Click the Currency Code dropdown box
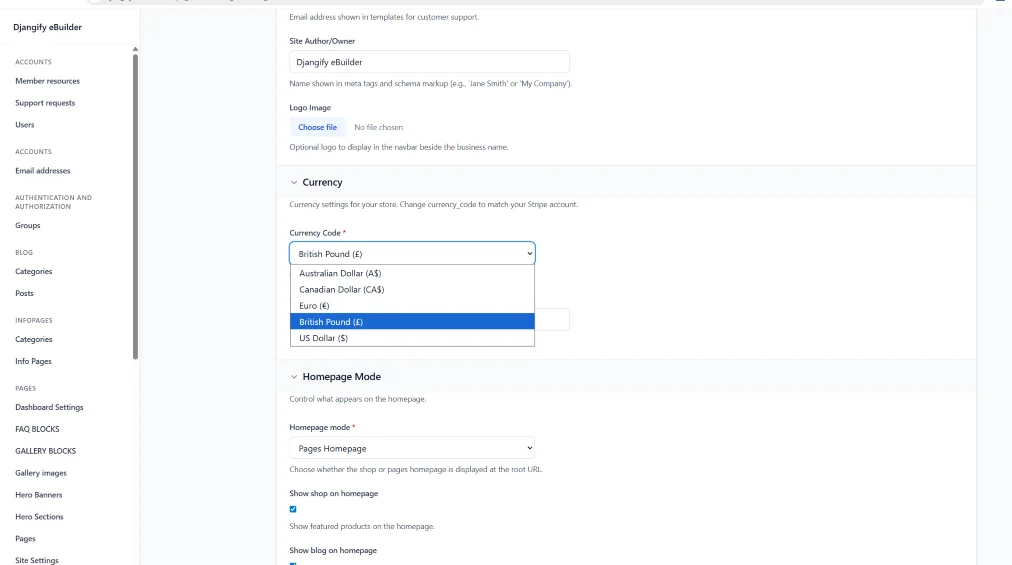The height and width of the screenshot is (565, 1012). pyautogui.click(x=412, y=254)
